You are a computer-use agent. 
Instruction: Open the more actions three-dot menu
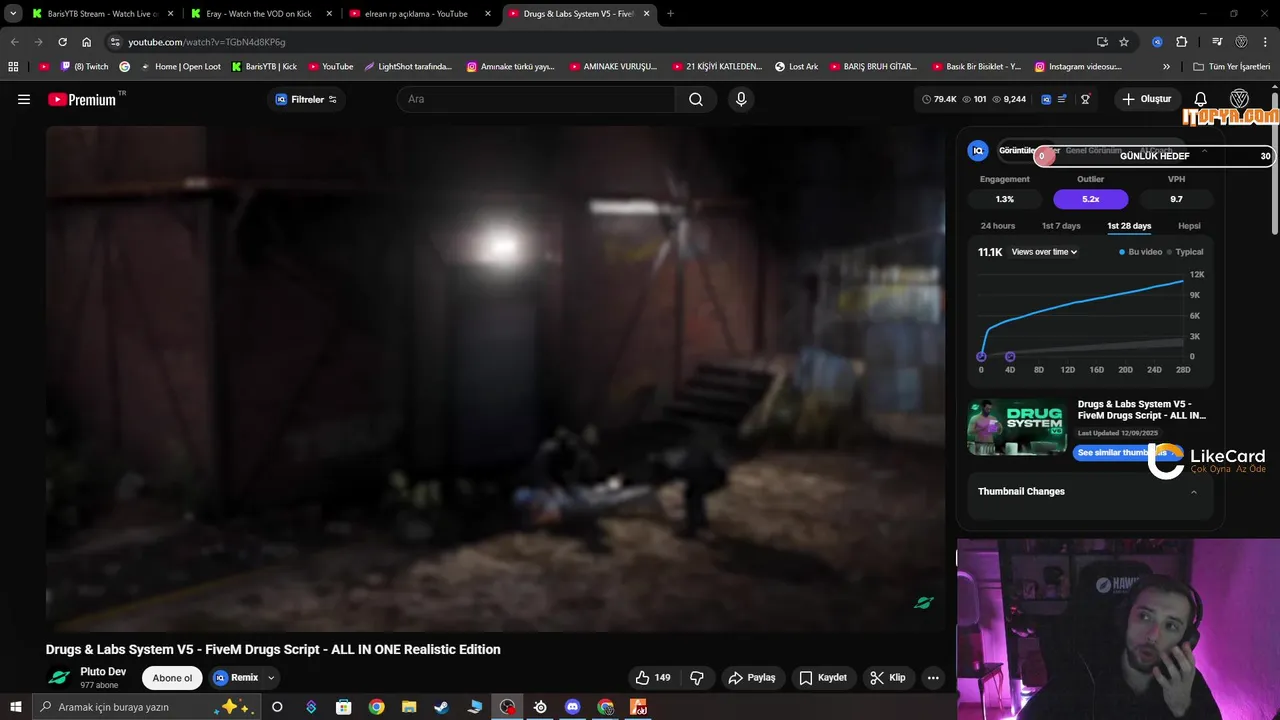pos(933,677)
